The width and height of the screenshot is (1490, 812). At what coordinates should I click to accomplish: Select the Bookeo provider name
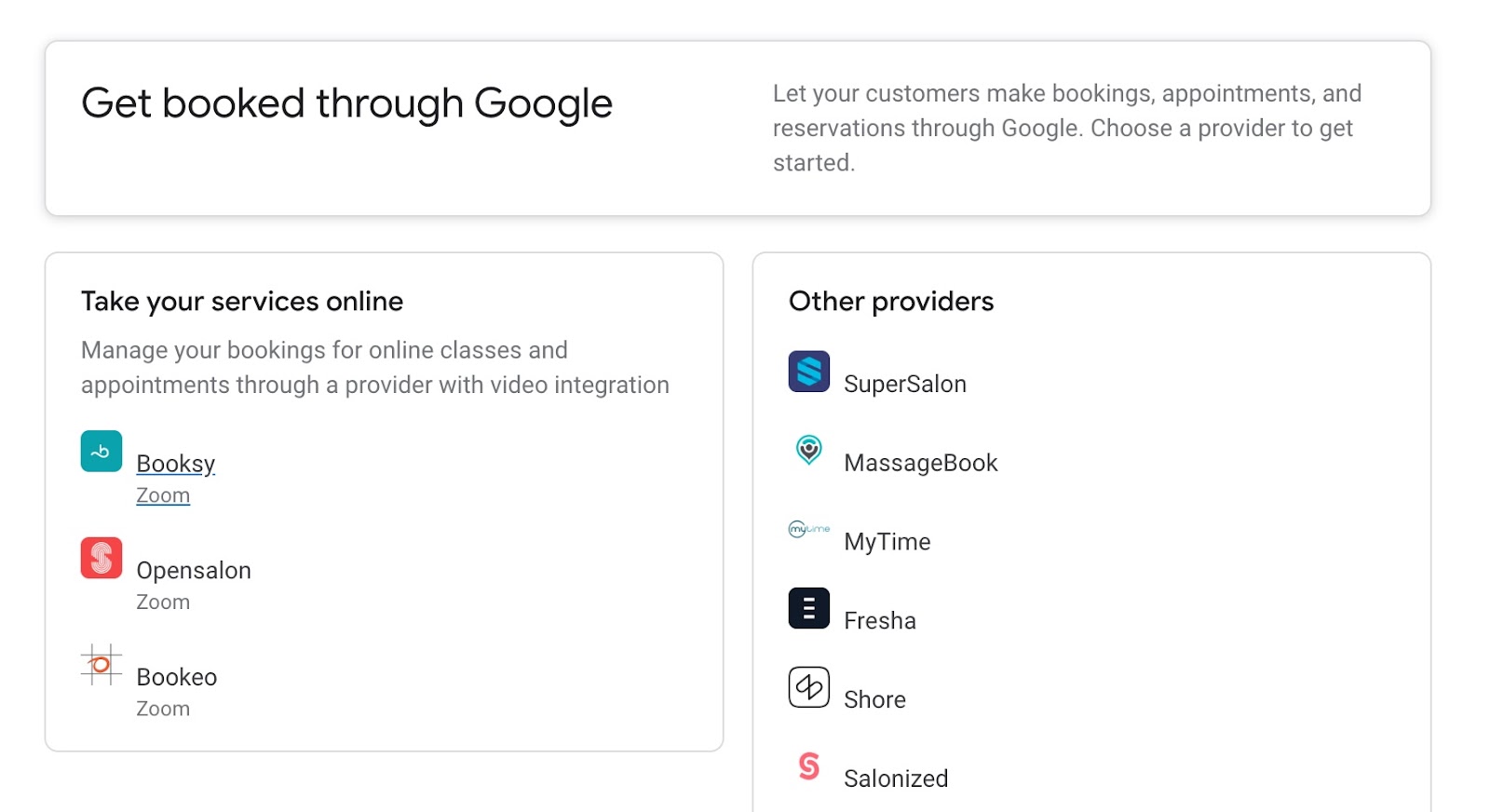click(177, 677)
